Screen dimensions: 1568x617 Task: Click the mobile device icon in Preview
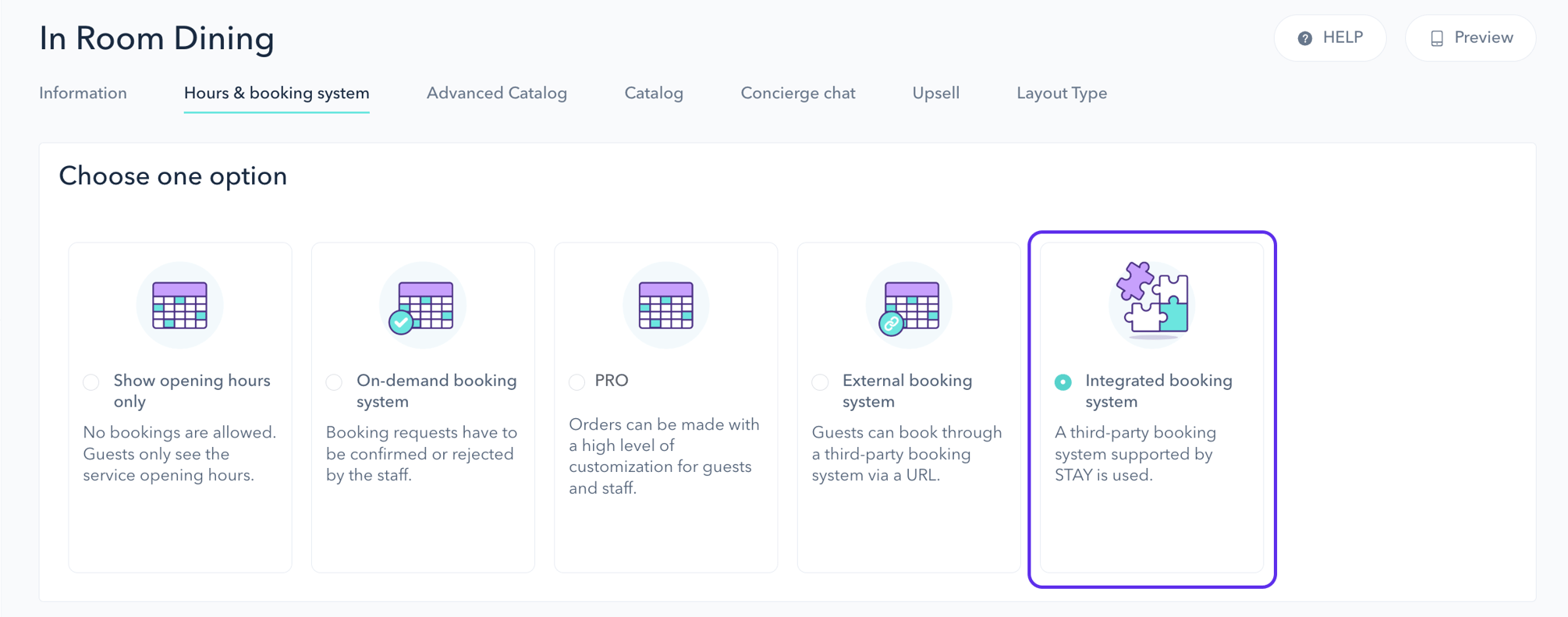coord(1437,38)
